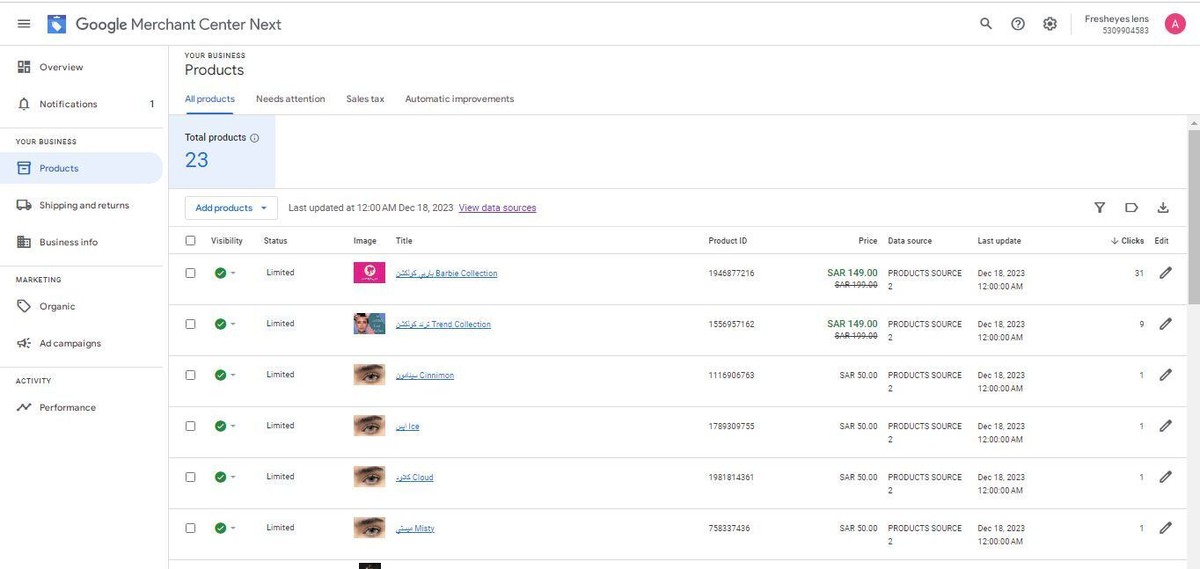This screenshot has height=569, width=1200.
Task: Switch to the All products tab
Action: pyautogui.click(x=210, y=99)
